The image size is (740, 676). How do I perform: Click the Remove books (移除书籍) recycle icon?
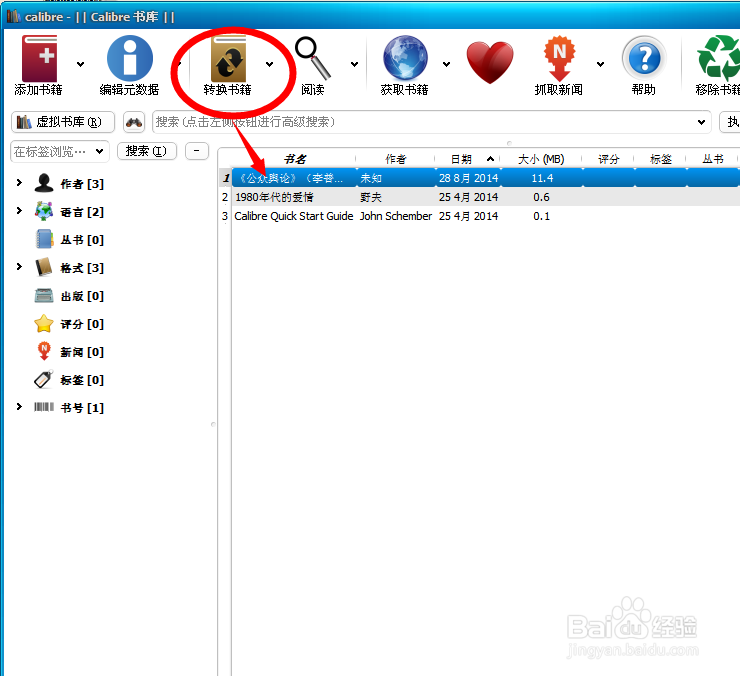(x=718, y=58)
